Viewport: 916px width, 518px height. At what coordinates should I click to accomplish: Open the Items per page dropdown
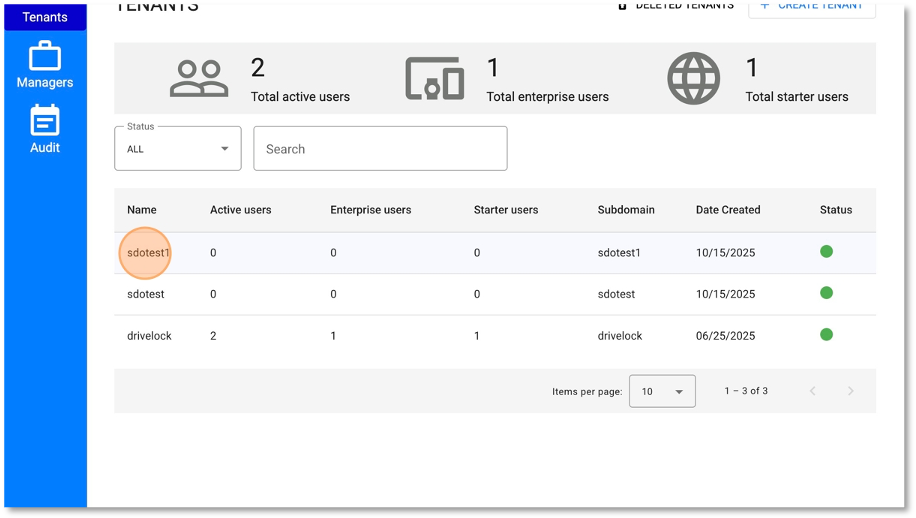[x=662, y=391]
